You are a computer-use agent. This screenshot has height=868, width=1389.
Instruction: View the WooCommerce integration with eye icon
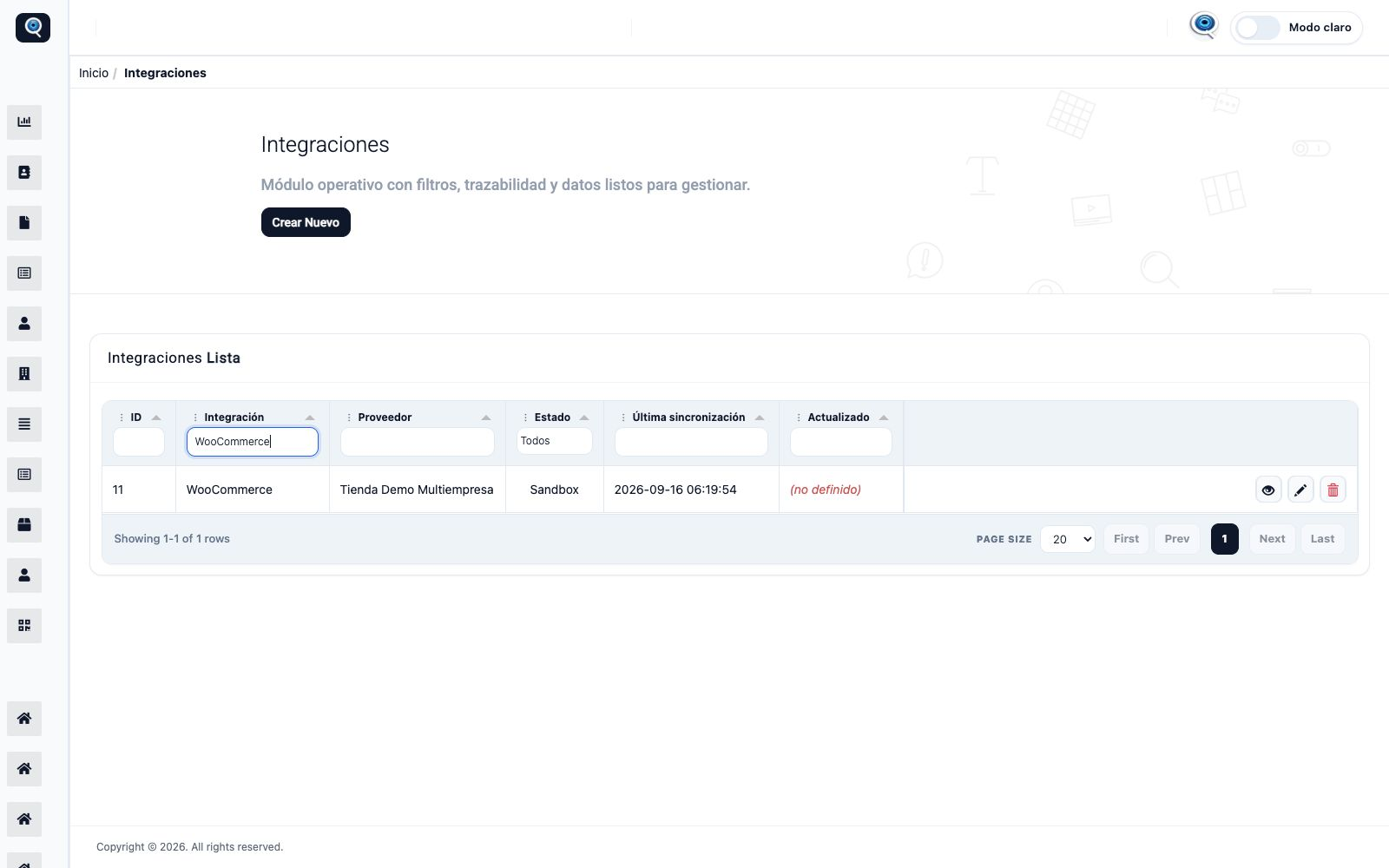[x=1268, y=490]
